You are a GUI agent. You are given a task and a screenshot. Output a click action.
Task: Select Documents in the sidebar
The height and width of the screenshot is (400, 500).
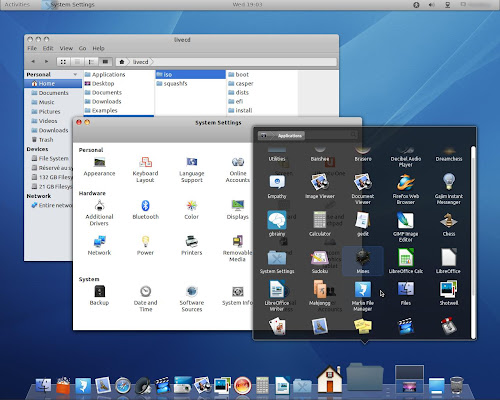53,93
